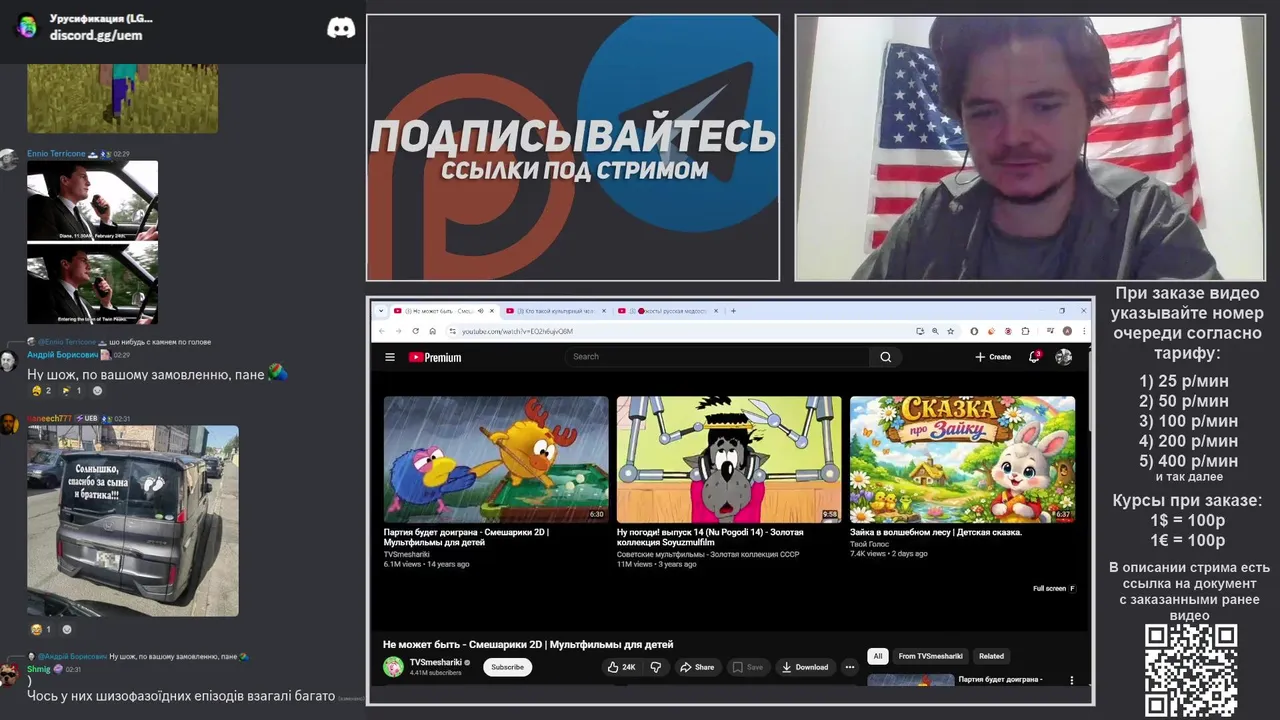Open the Смешарики billiards video thumbnail
The image size is (1280, 720).
tap(496, 459)
